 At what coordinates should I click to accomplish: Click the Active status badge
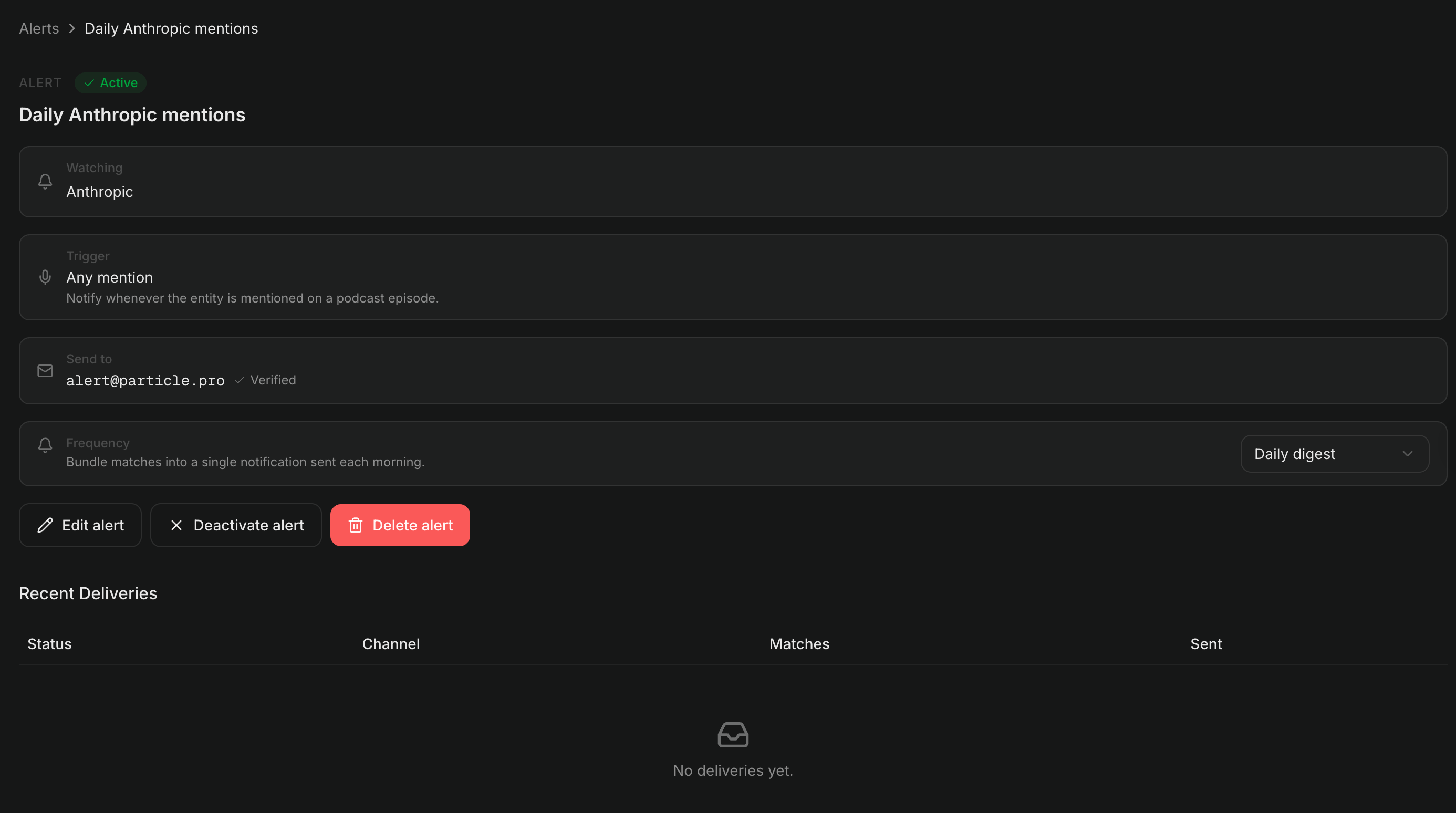[x=111, y=82]
